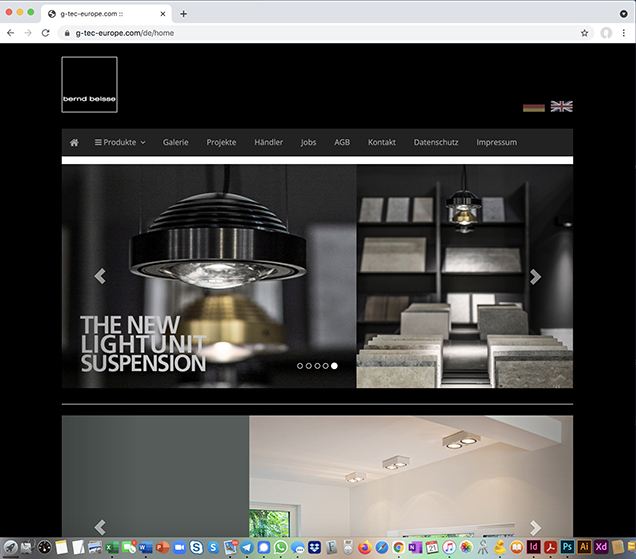
Task: Launch Photoshop from the dock
Action: coord(566,548)
